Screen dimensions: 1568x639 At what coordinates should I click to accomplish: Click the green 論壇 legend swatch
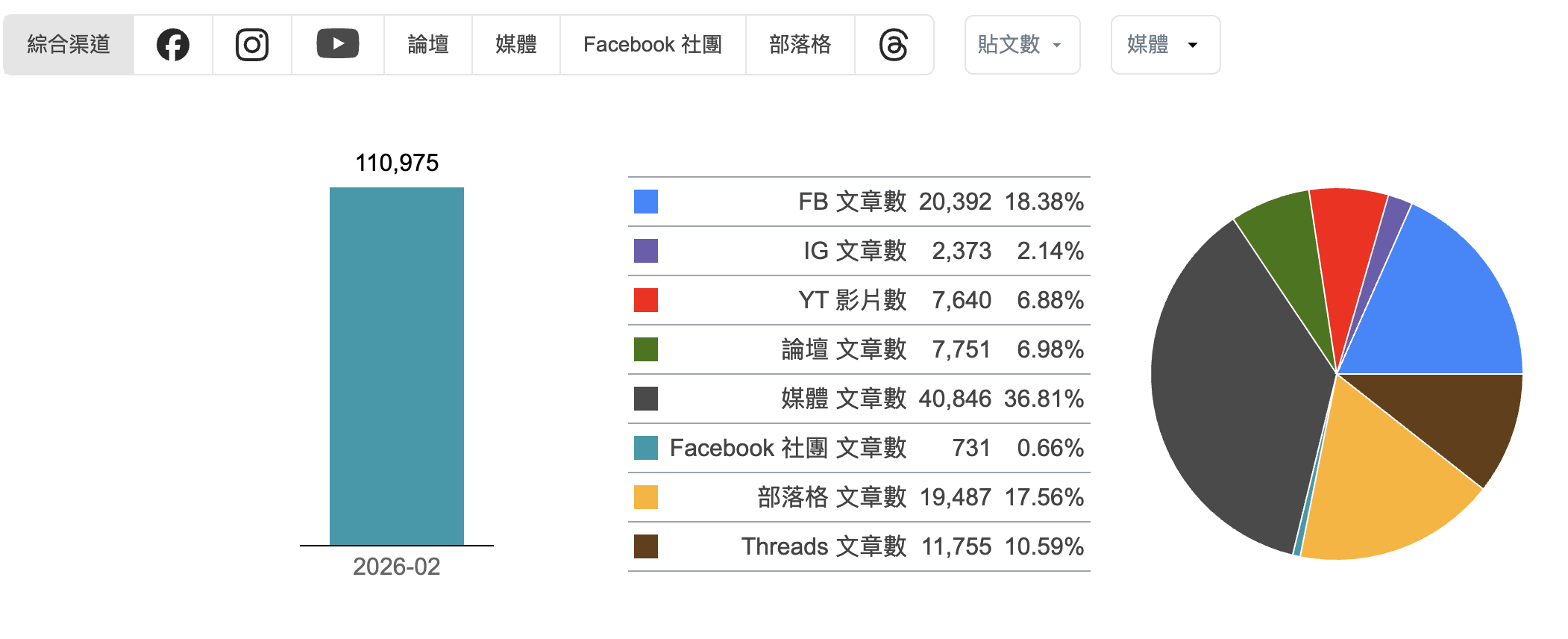(646, 349)
